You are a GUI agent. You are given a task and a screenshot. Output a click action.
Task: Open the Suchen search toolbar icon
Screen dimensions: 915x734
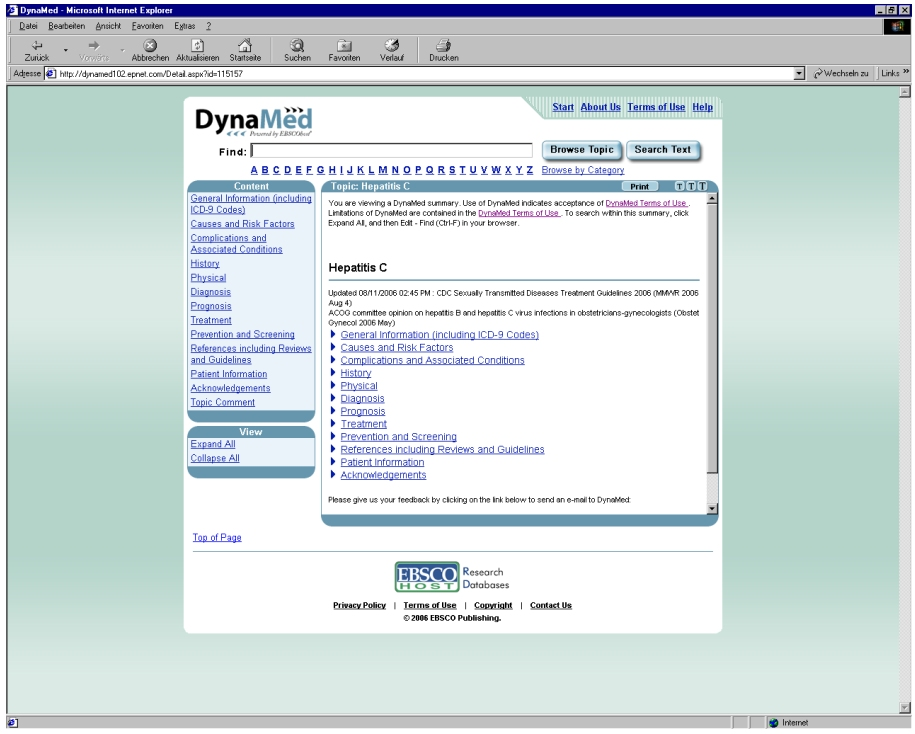click(298, 46)
